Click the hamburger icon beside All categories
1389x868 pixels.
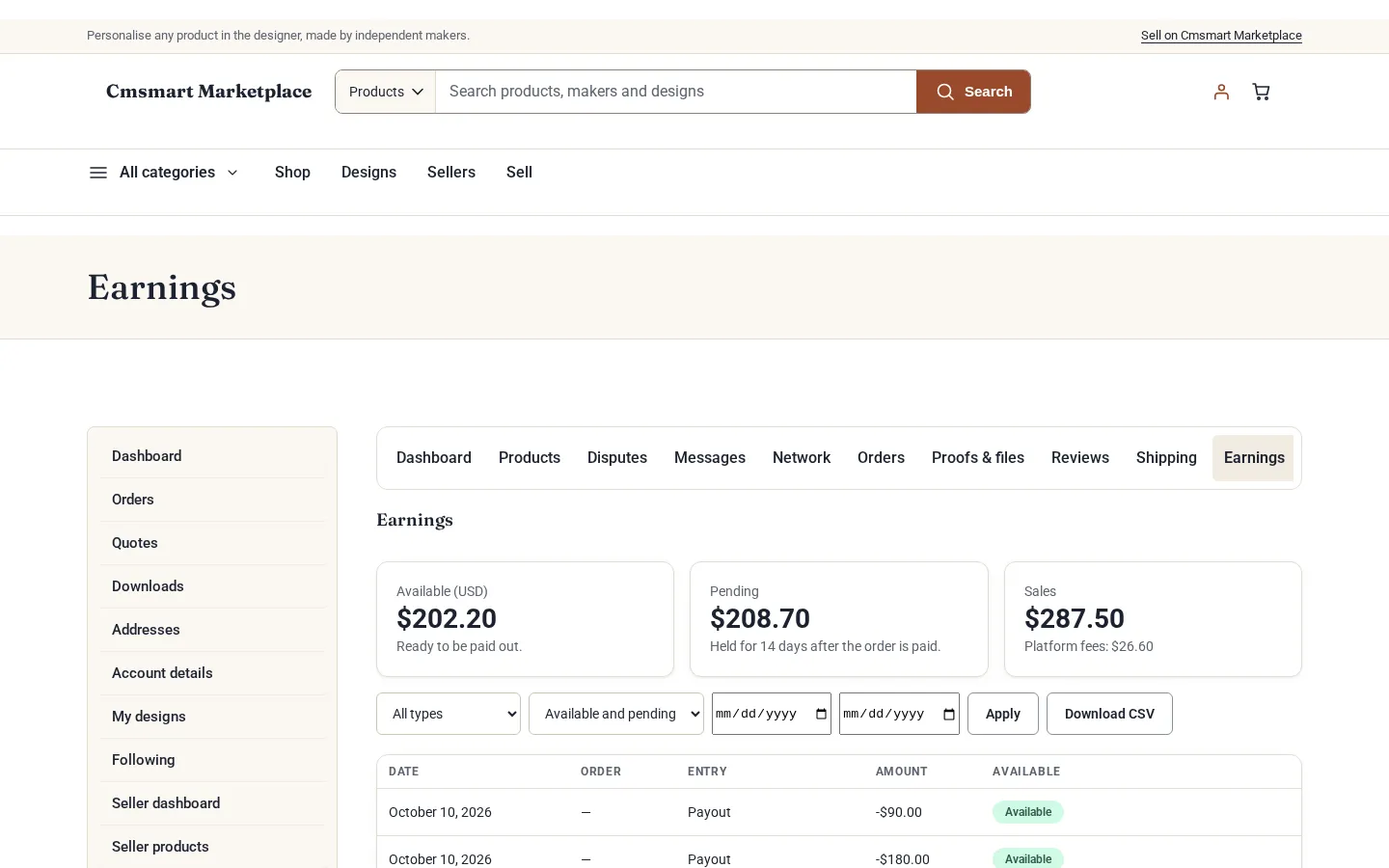pos(97,173)
